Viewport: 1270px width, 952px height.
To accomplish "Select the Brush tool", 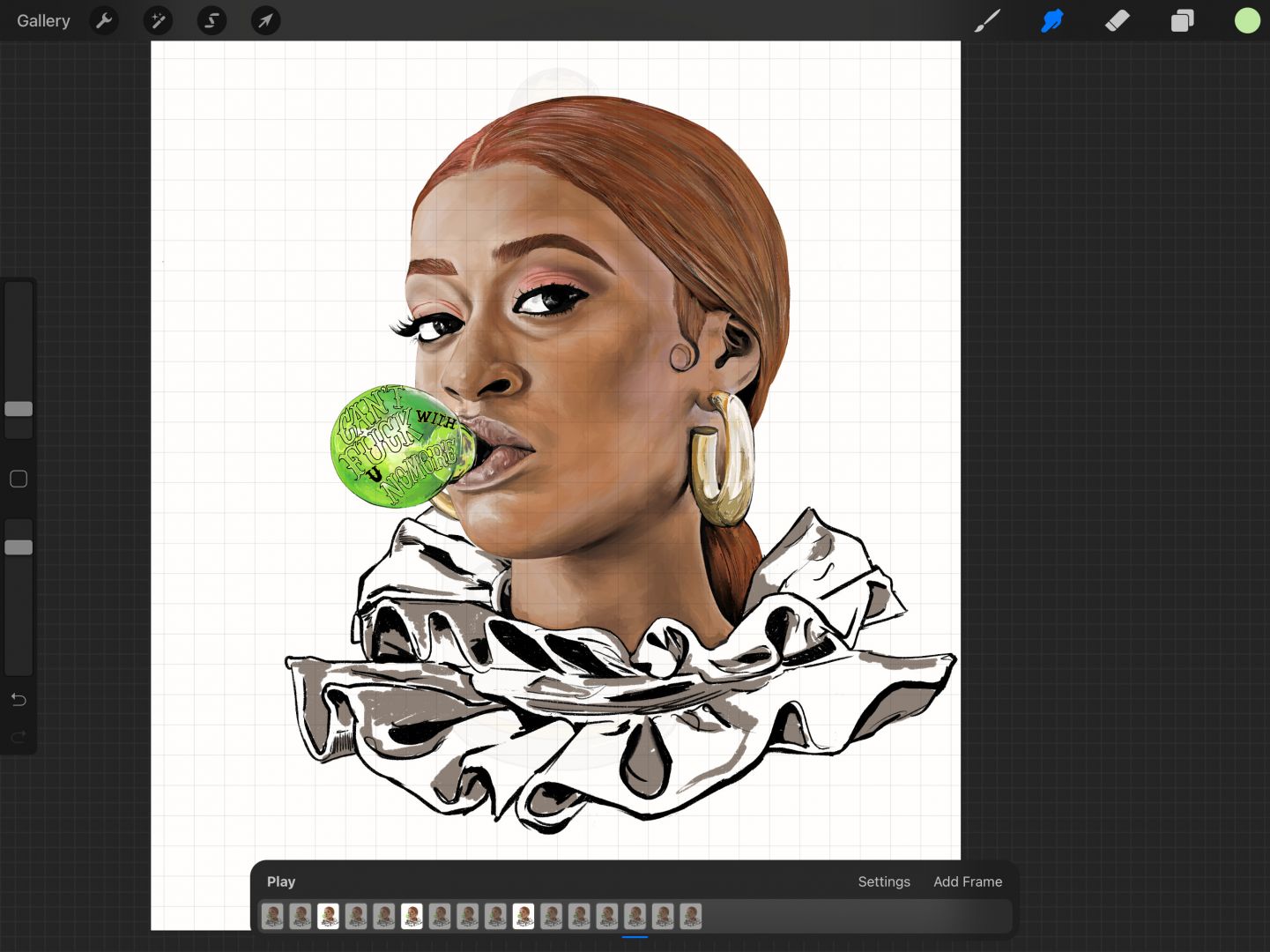I will 987,20.
